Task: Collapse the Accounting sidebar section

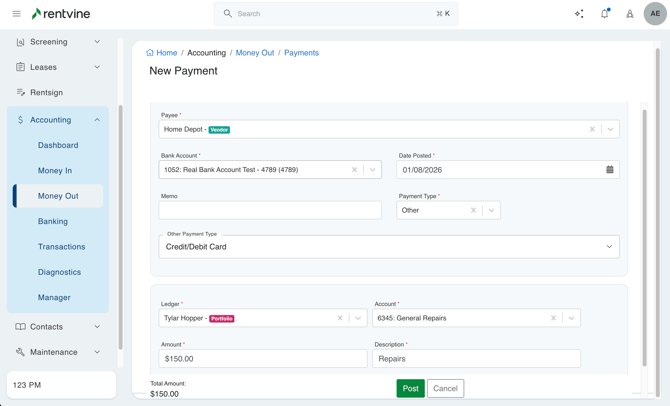Action: tap(97, 120)
